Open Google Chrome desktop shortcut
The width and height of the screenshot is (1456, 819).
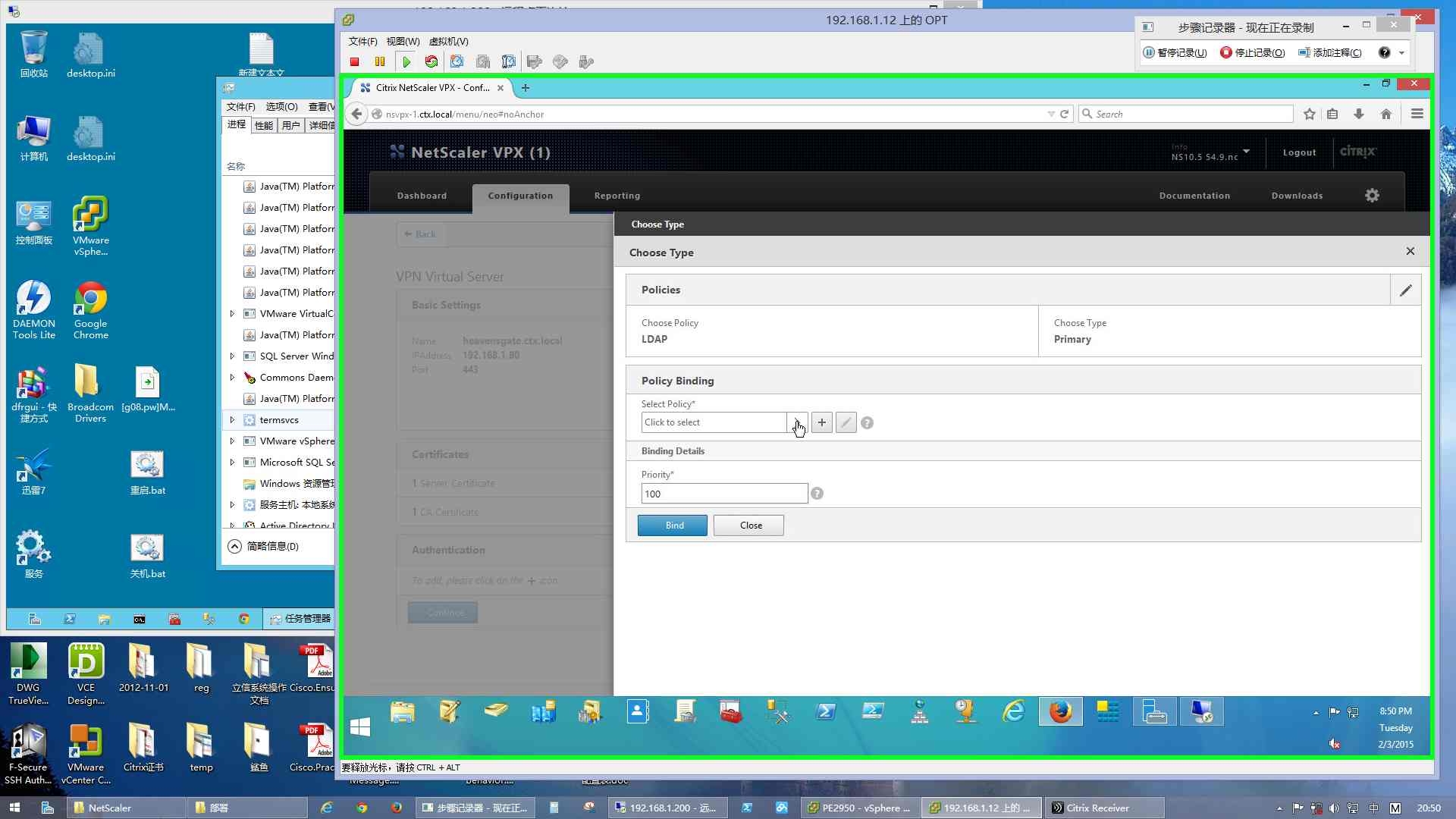[x=91, y=310]
